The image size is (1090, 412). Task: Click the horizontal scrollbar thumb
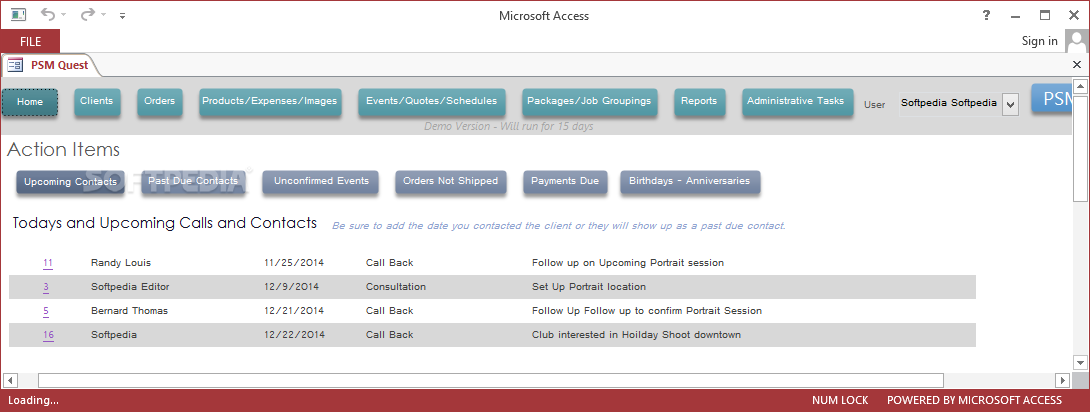(491, 380)
